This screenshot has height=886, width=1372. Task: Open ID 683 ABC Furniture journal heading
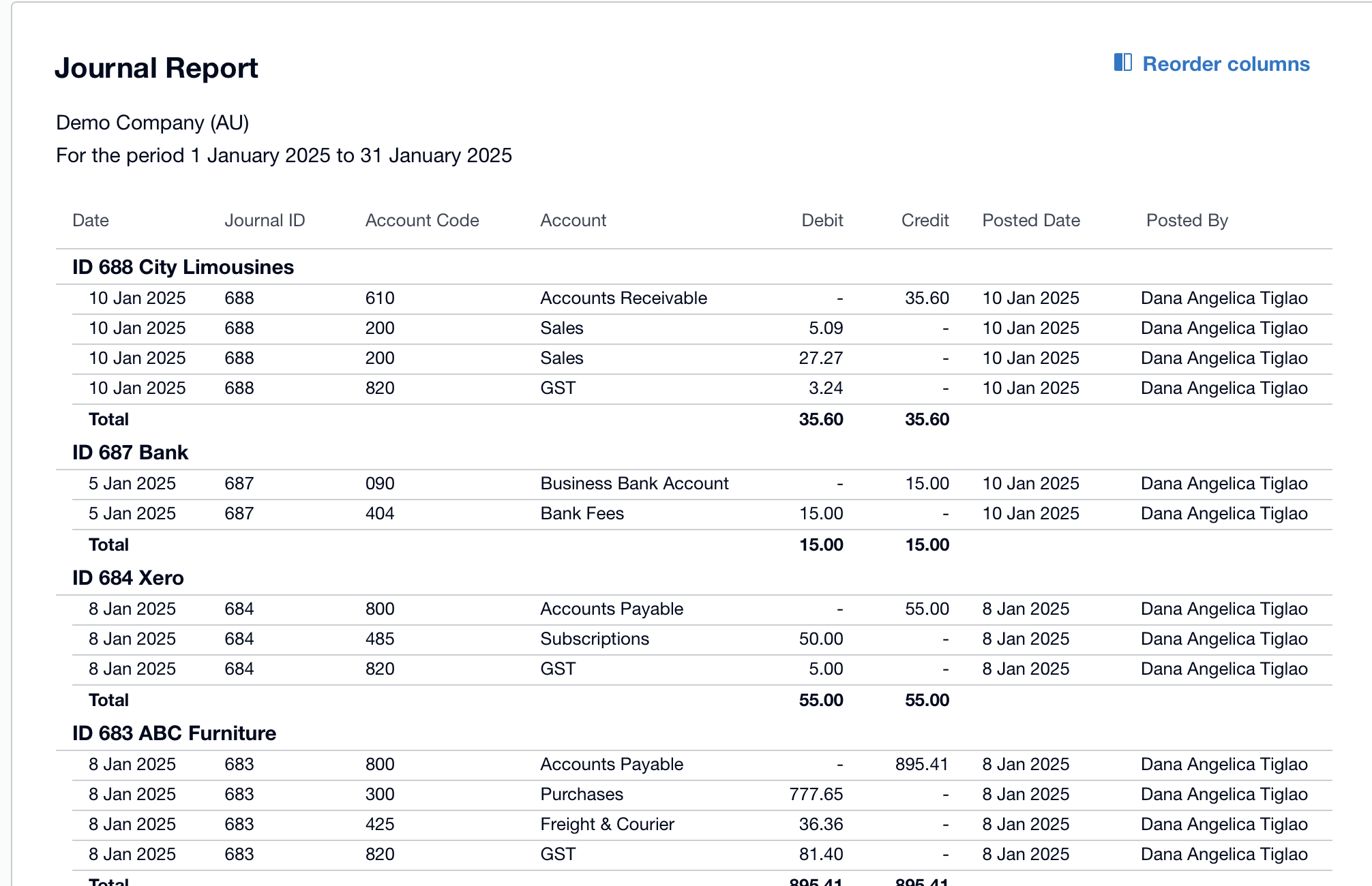point(174,733)
